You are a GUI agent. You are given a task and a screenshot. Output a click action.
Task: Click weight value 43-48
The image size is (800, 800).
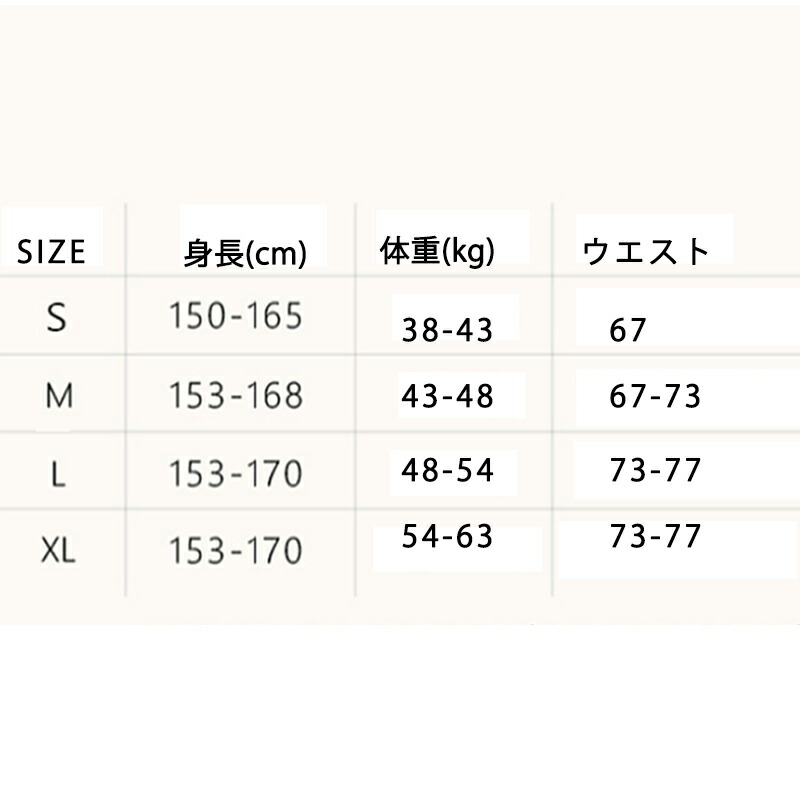click(x=447, y=396)
